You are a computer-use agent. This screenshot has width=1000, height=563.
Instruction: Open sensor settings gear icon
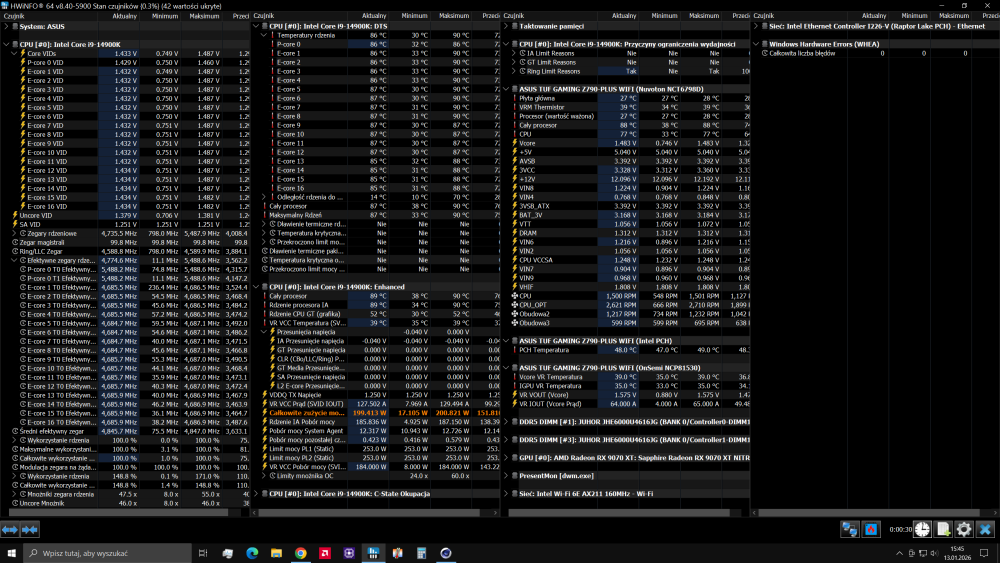(964, 529)
